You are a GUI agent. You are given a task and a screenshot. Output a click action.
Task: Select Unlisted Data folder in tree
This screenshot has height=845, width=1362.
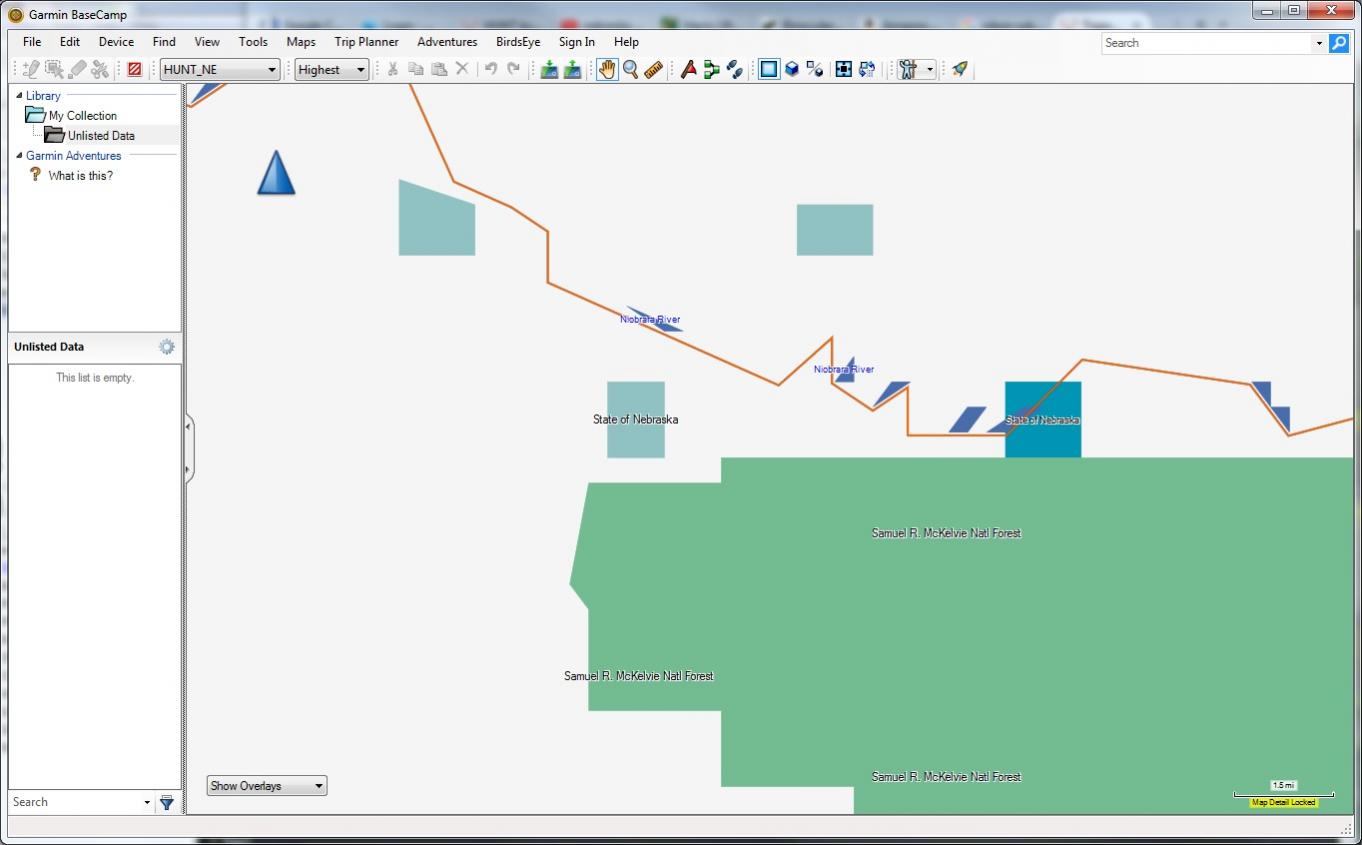101,135
